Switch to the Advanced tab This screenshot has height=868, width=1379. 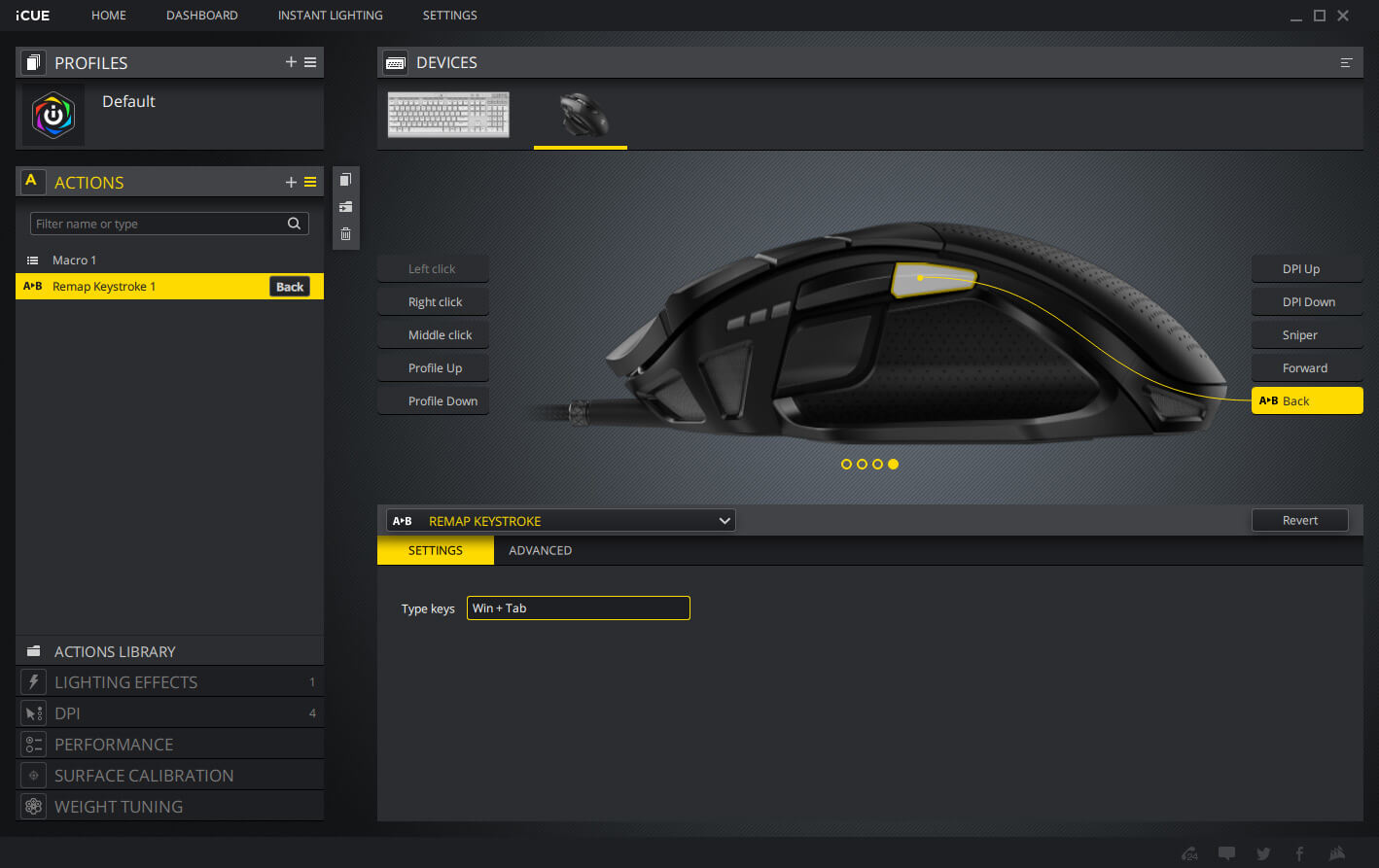click(541, 550)
